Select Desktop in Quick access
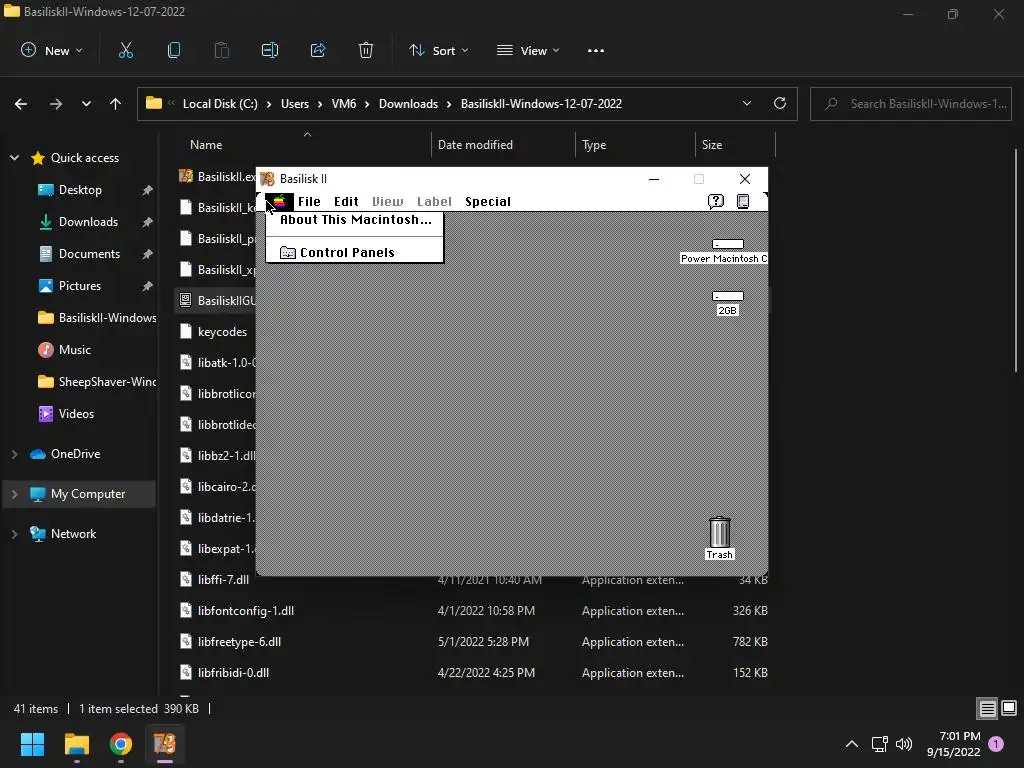The image size is (1024, 768). [80, 190]
